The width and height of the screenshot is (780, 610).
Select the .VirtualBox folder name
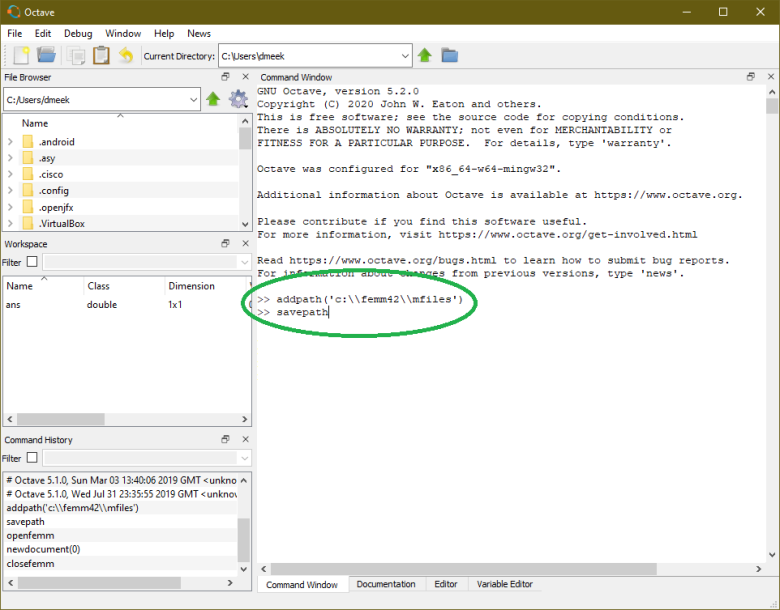tap(62, 223)
